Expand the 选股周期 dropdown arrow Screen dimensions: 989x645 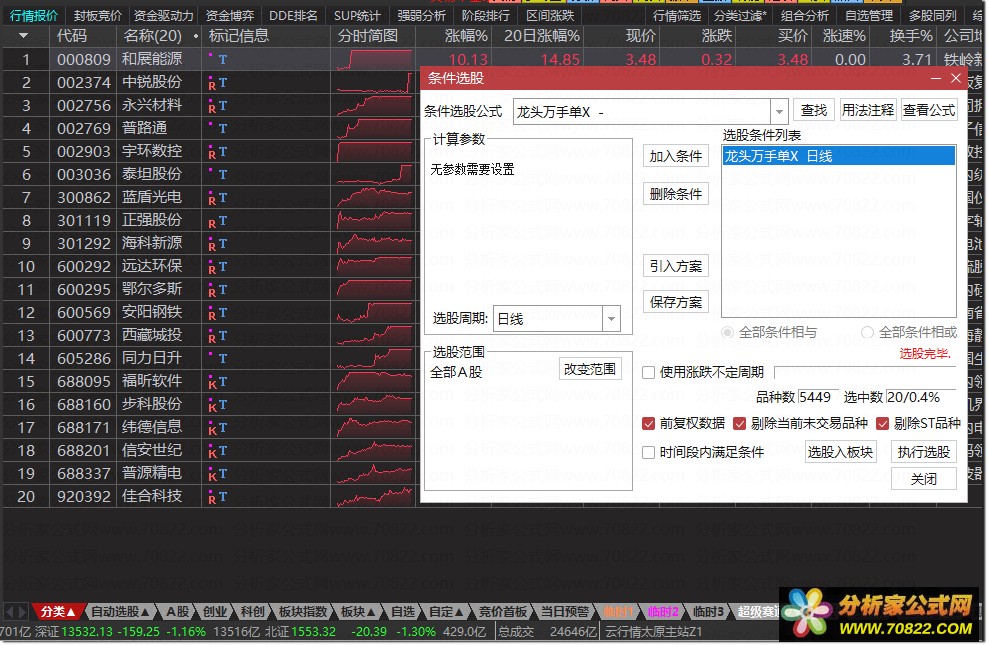[611, 319]
